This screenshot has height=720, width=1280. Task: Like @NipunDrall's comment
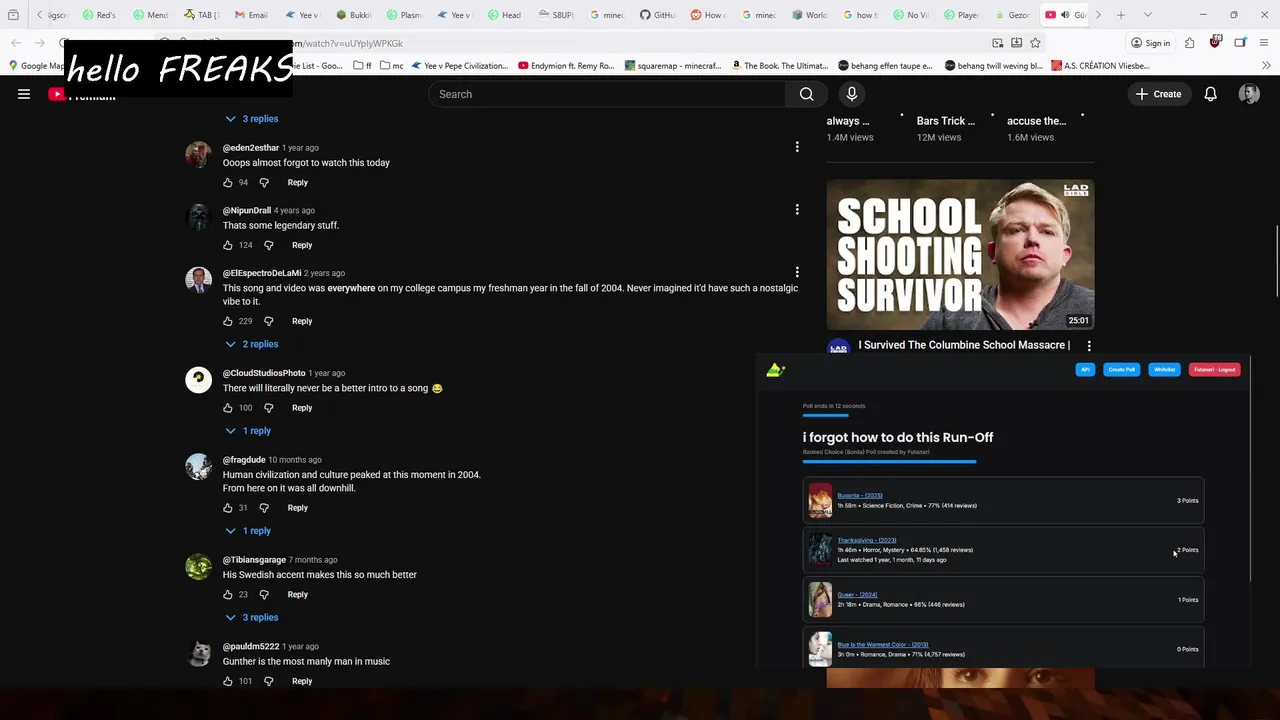[228, 245]
